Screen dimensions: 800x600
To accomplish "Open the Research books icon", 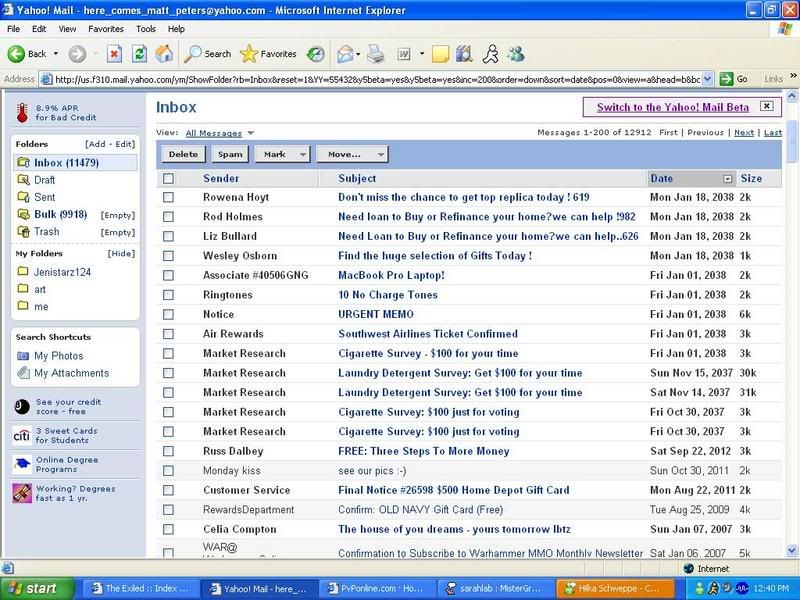I will [464, 54].
